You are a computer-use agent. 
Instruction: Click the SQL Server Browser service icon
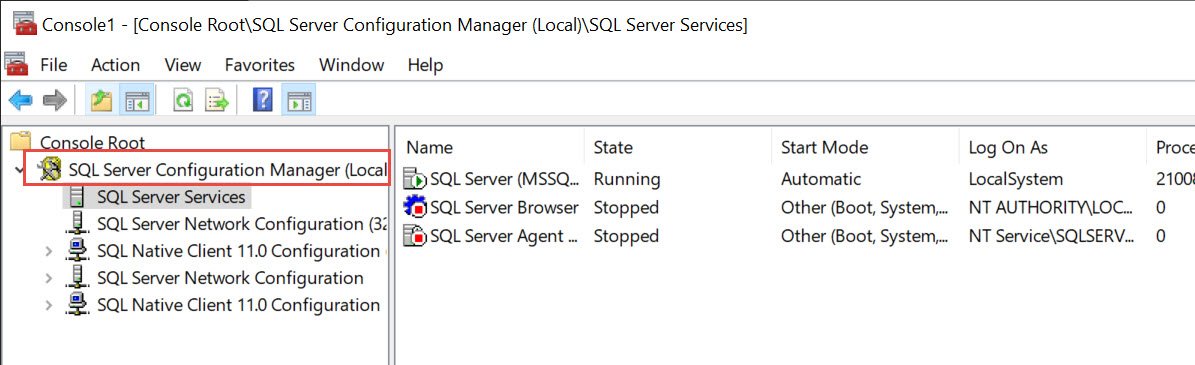click(415, 207)
